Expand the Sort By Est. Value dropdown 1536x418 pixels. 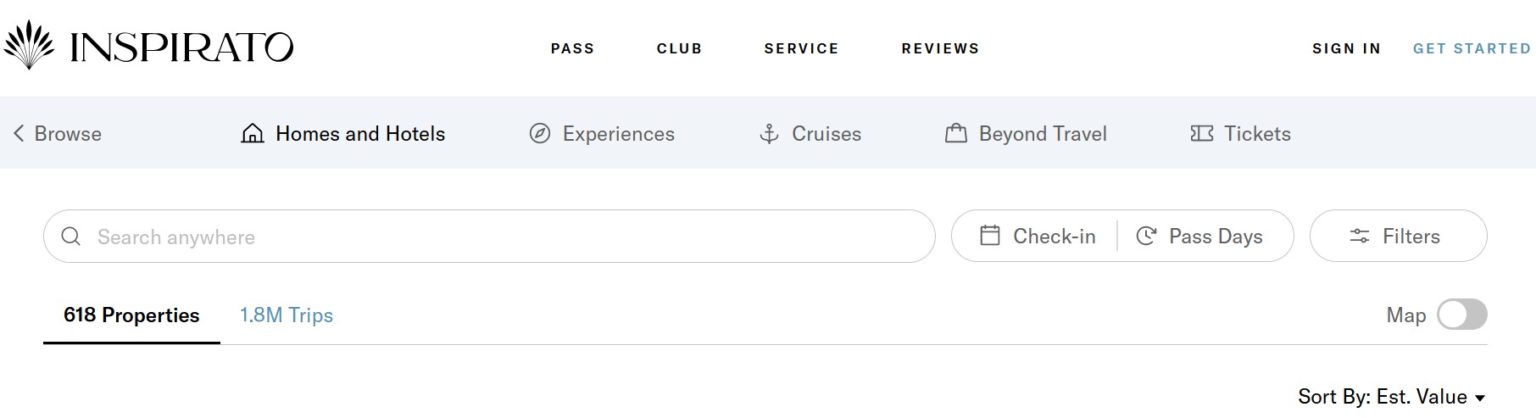(1391, 397)
